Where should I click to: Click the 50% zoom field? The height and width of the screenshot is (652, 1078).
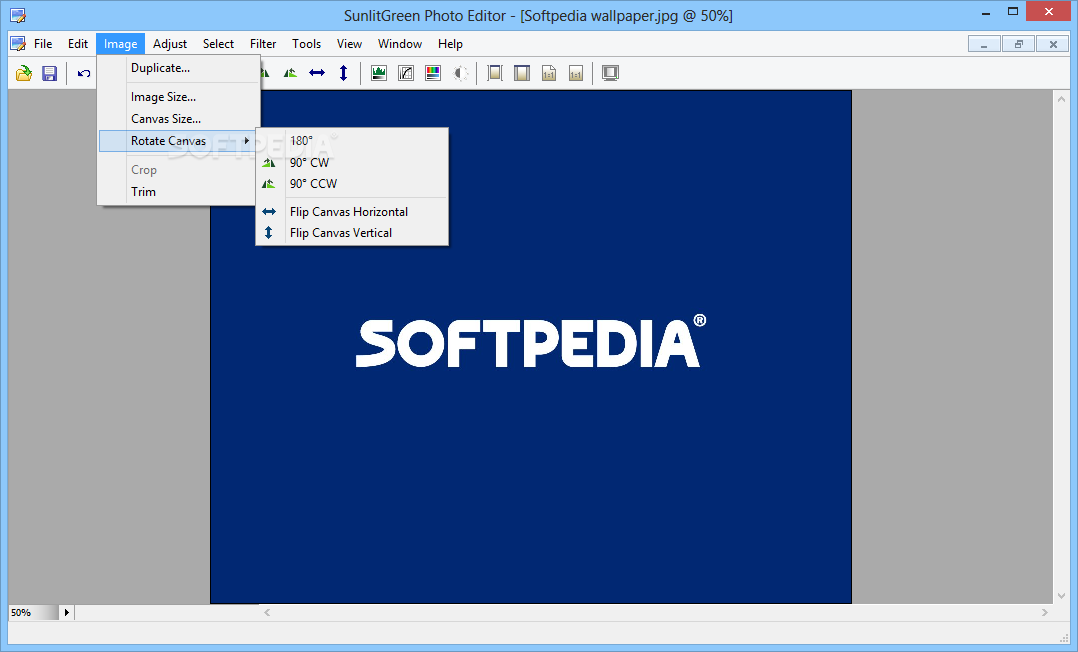33,612
